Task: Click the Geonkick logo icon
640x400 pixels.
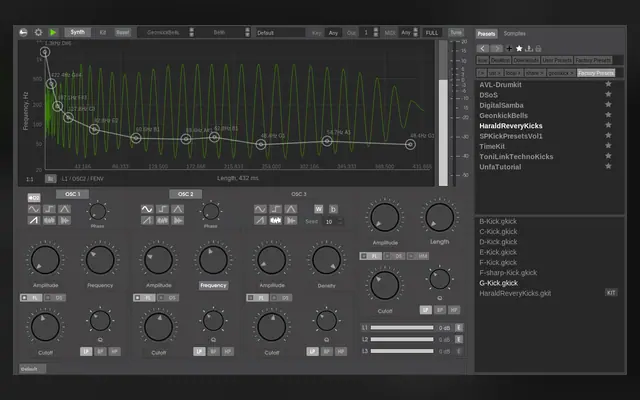Action: click(x=23, y=32)
